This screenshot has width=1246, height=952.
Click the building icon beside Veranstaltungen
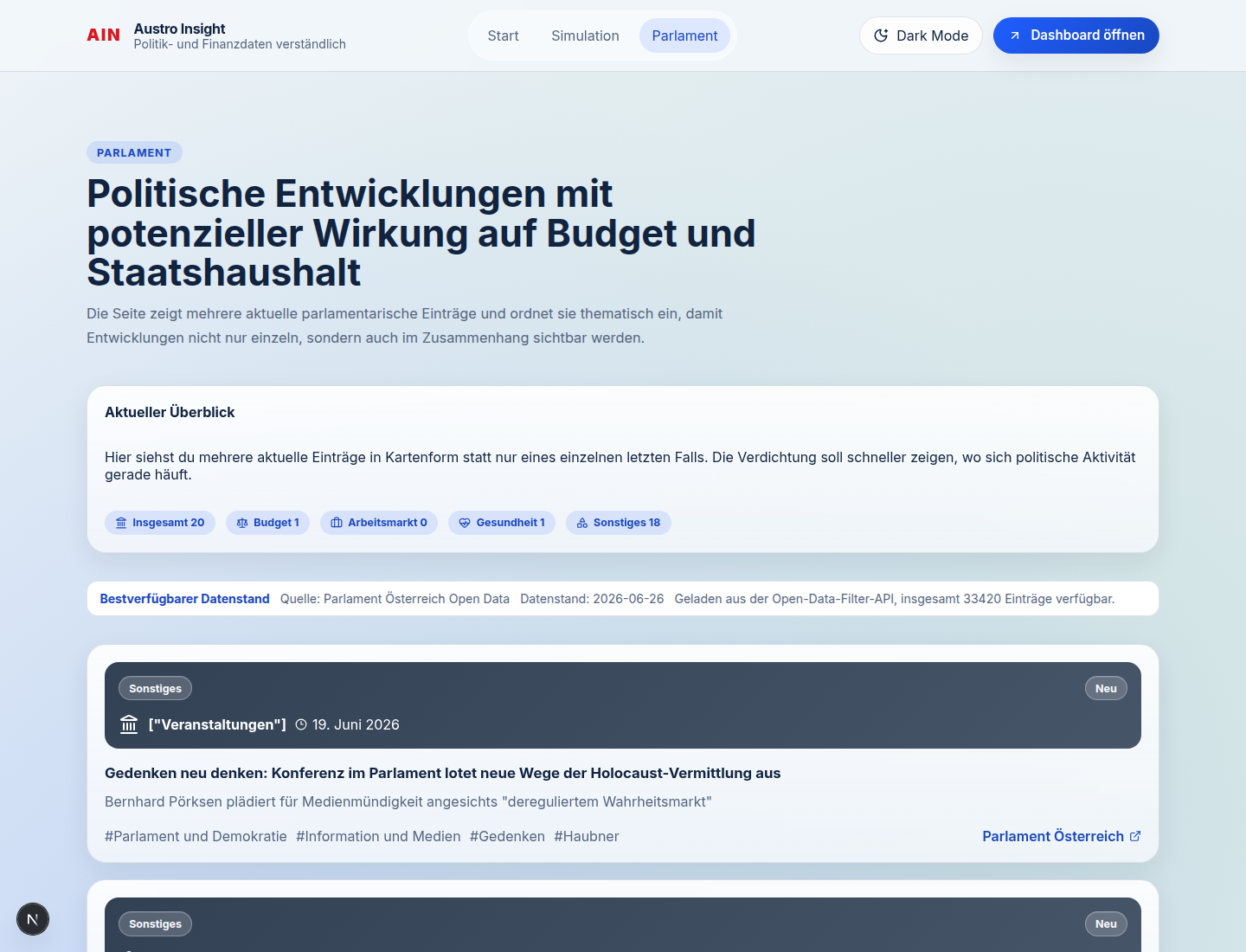[x=129, y=724]
